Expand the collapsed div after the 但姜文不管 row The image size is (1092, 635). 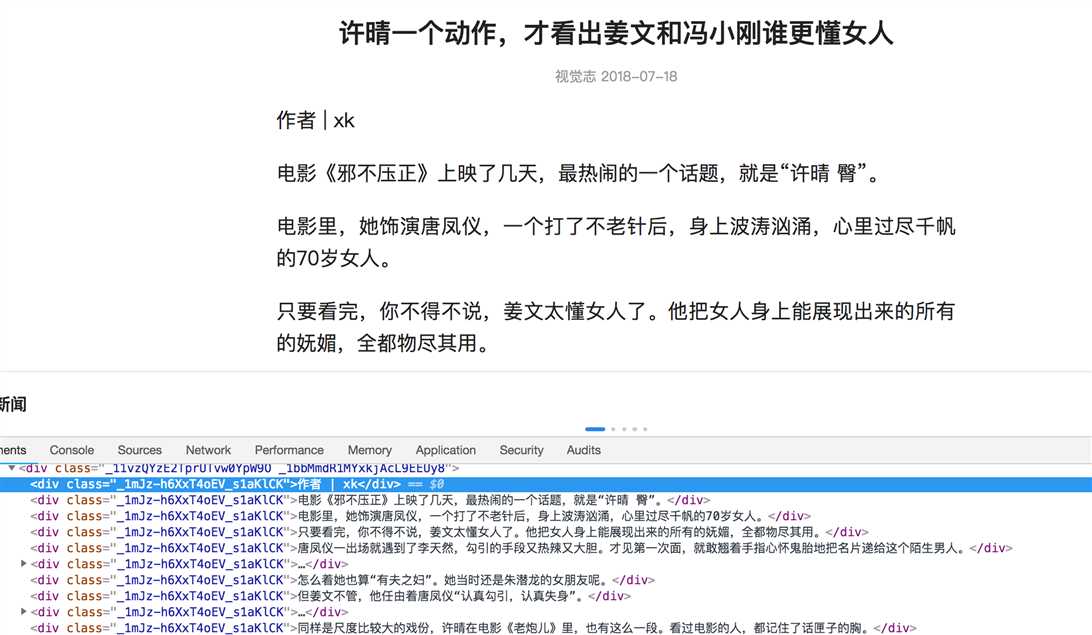tap(24, 611)
